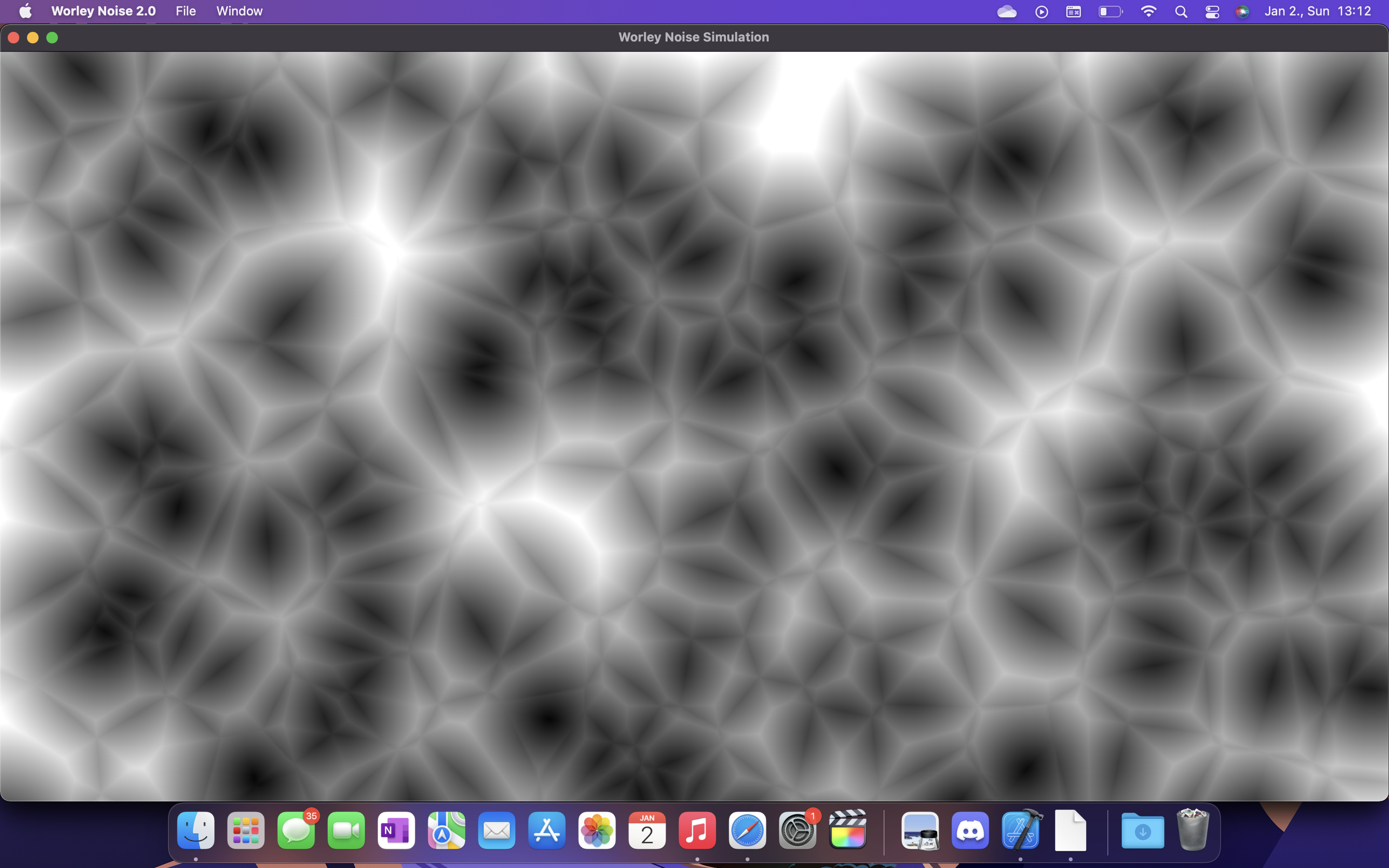Open the Wi-Fi menu
Image resolution: width=1389 pixels, height=868 pixels.
[x=1148, y=12]
